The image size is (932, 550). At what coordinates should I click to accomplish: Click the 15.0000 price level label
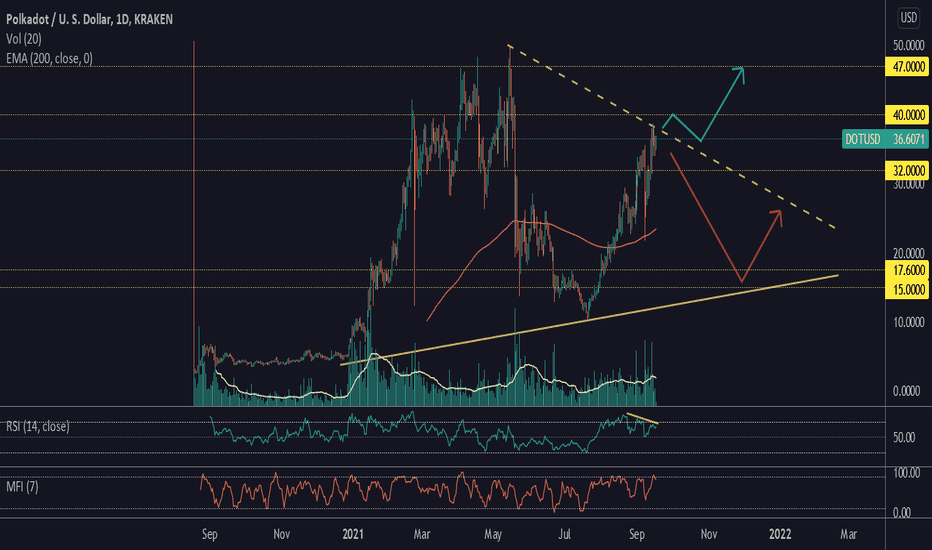click(x=907, y=290)
